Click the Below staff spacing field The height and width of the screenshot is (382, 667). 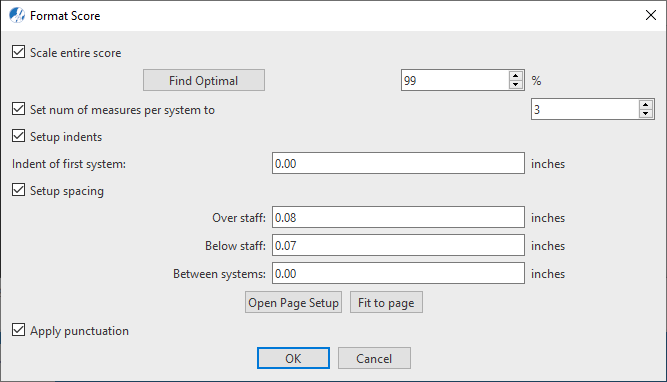click(x=398, y=245)
